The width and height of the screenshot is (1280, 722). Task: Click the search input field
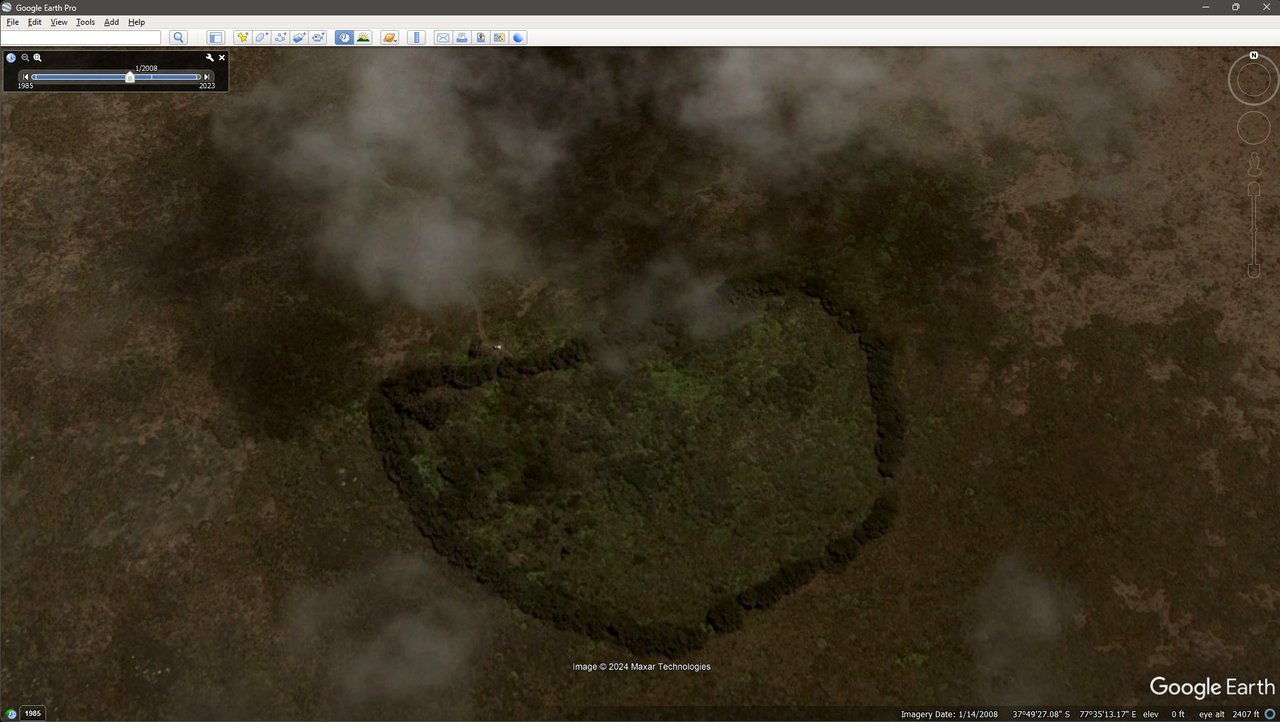pos(81,38)
